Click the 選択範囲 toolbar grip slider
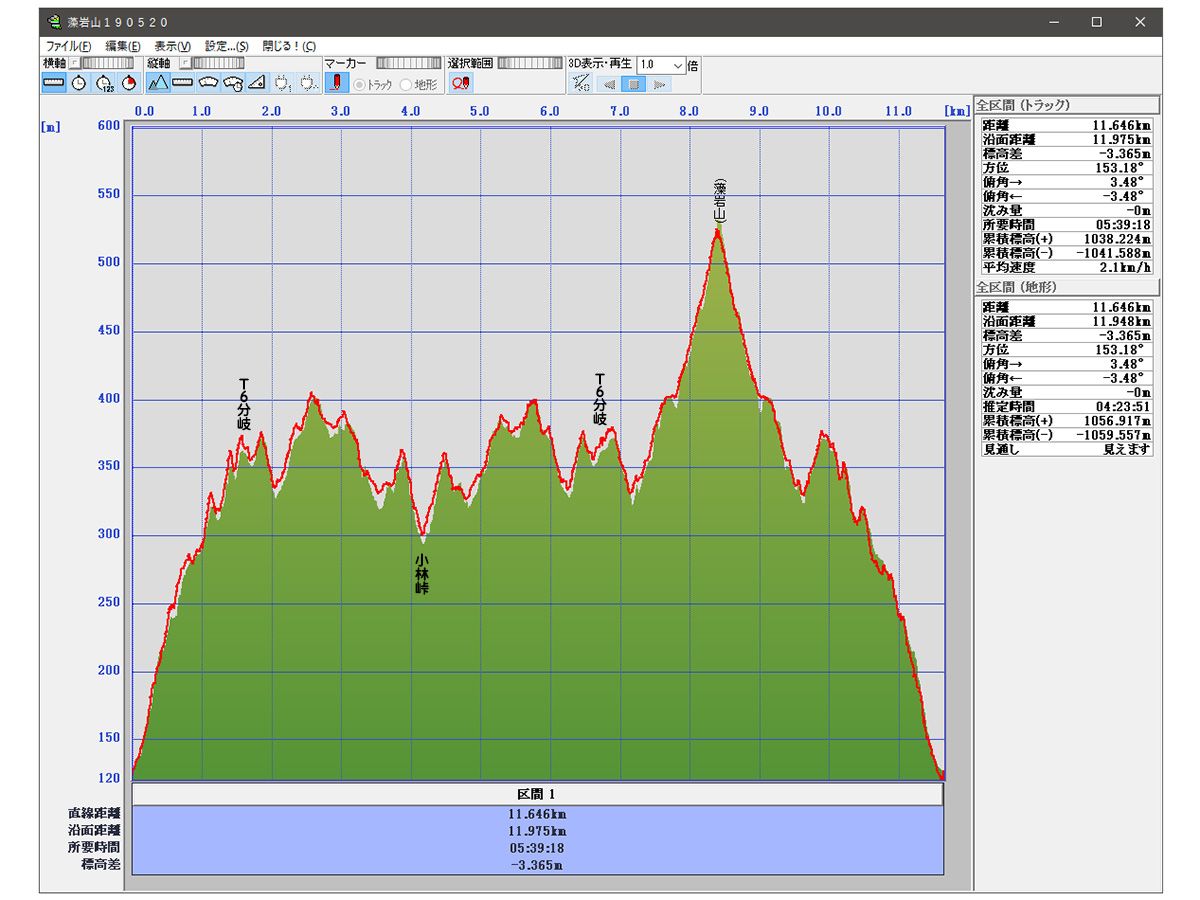This screenshot has height=900, width=1200. (529, 64)
